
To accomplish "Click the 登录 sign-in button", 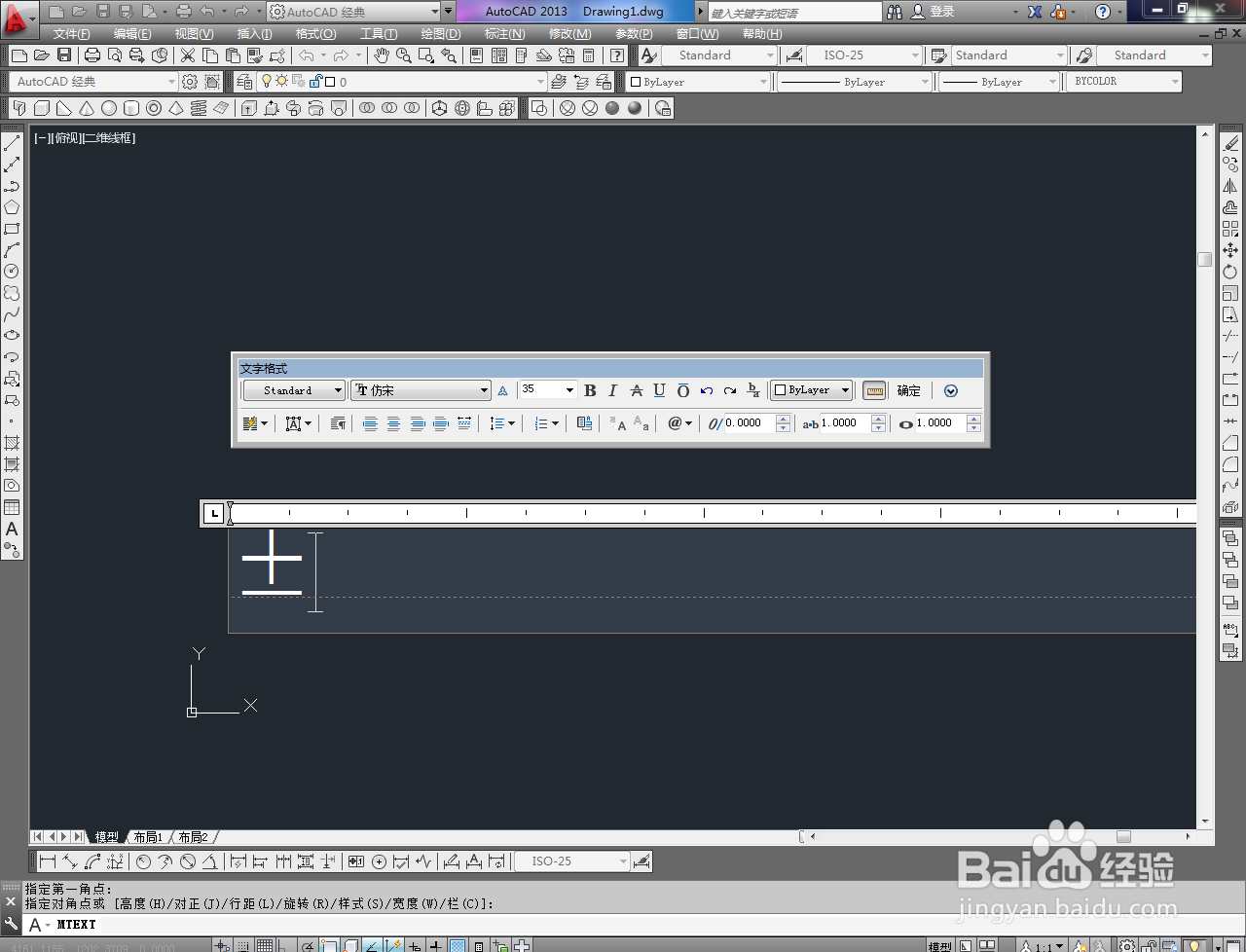I will [934, 12].
